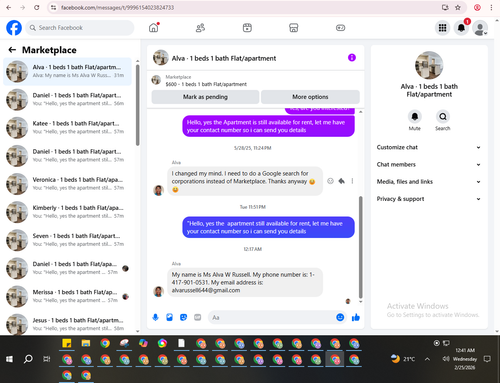
Task: Open conversation information purple icon
Action: tap(352, 58)
